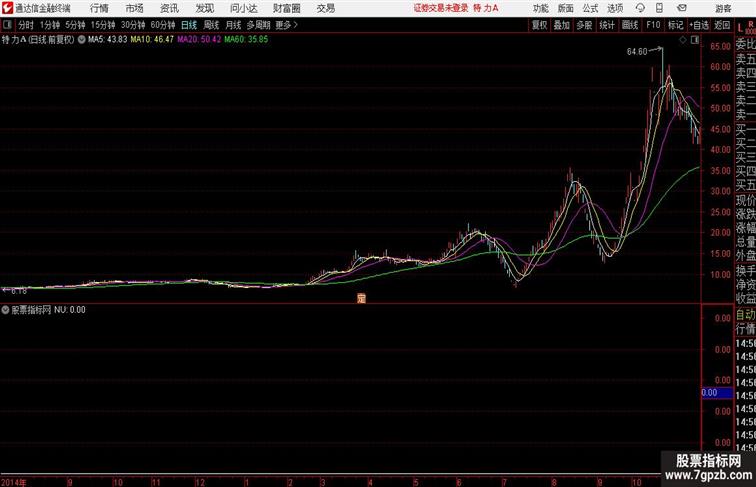756x487 pixels.
Task: Open the 选项 menu
Action: pos(615,9)
